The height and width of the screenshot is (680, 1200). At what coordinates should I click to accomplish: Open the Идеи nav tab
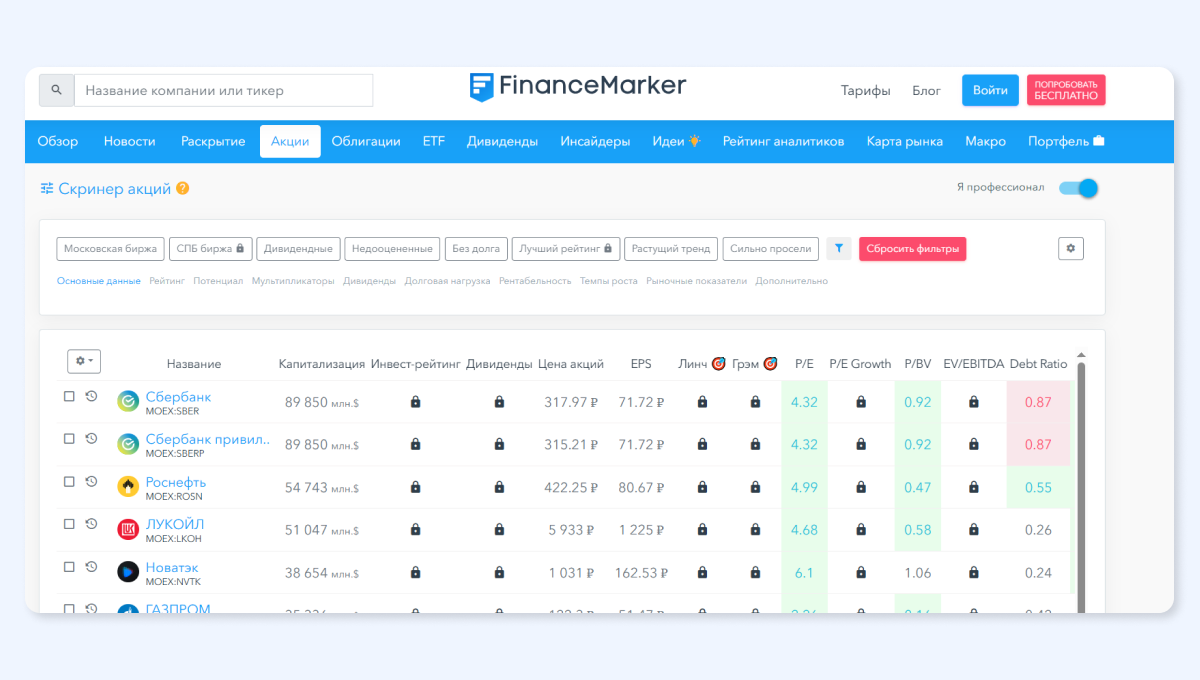coord(677,142)
